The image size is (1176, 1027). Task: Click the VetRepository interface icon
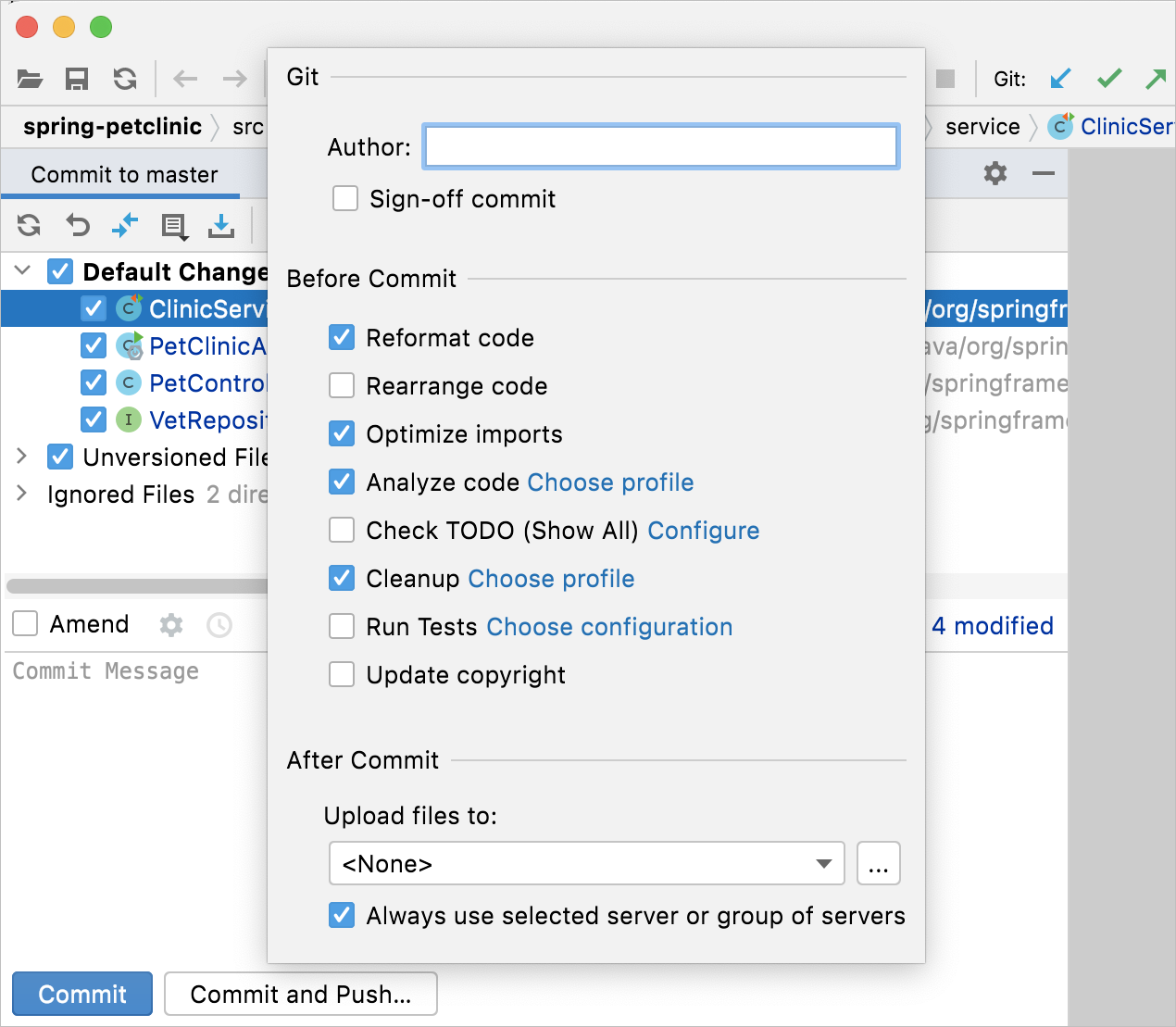point(129,420)
